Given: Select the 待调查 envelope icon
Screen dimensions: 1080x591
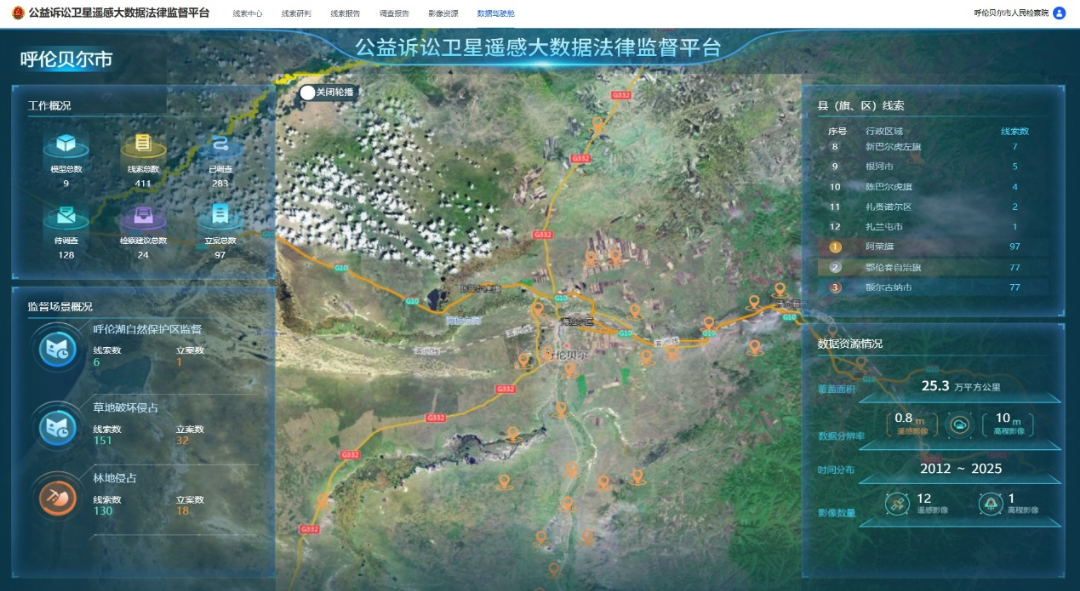Looking at the screenshot, I should (x=66, y=216).
